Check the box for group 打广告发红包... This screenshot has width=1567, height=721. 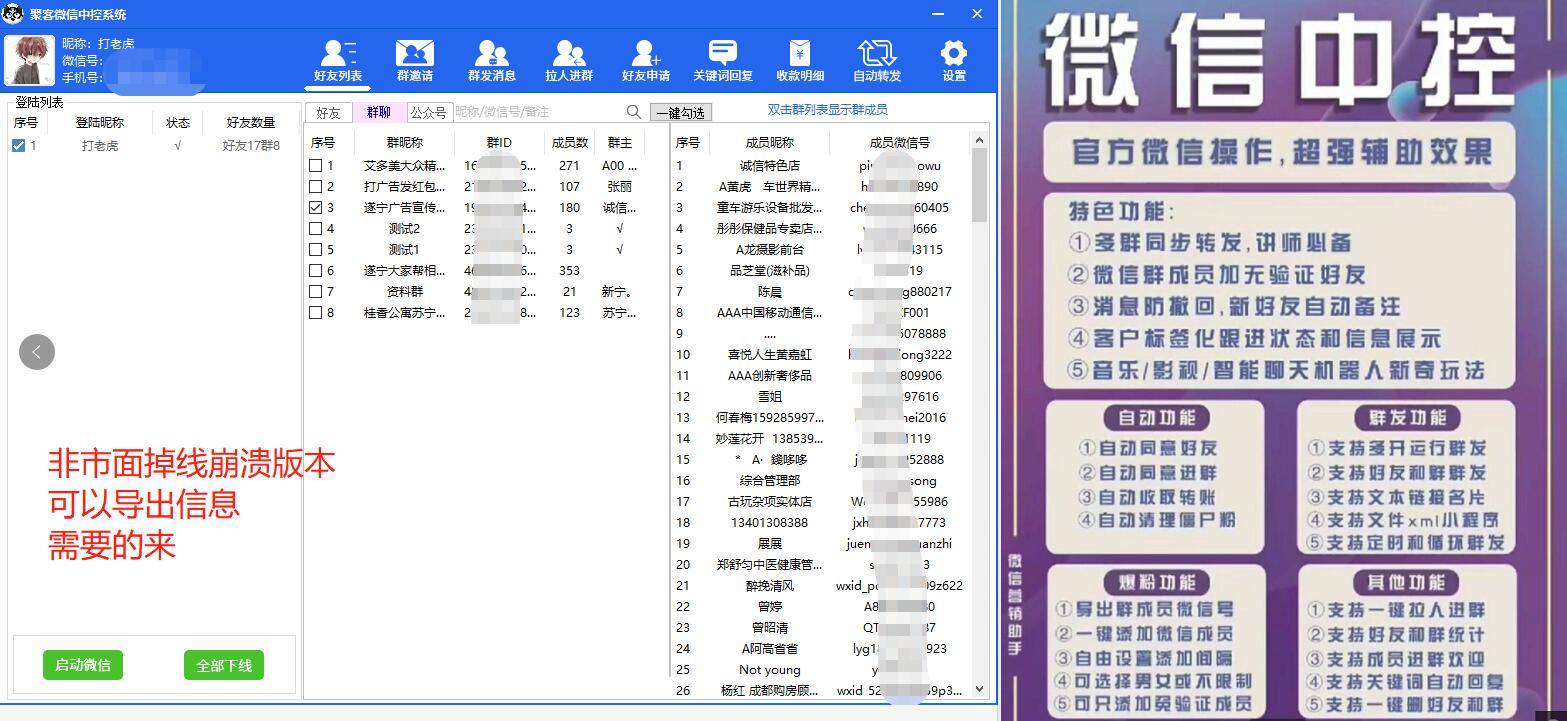click(x=316, y=187)
